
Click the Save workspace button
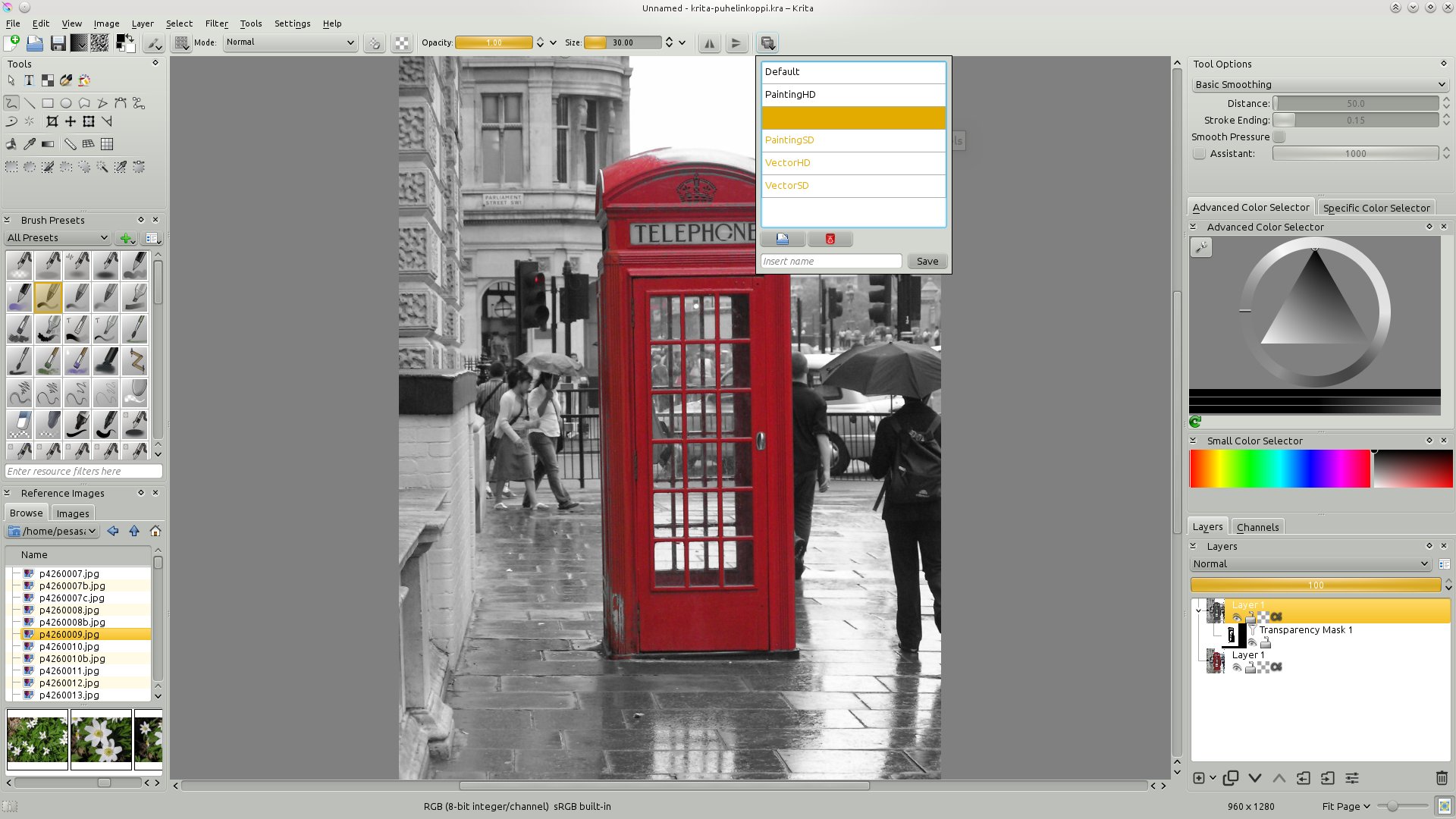click(x=927, y=262)
